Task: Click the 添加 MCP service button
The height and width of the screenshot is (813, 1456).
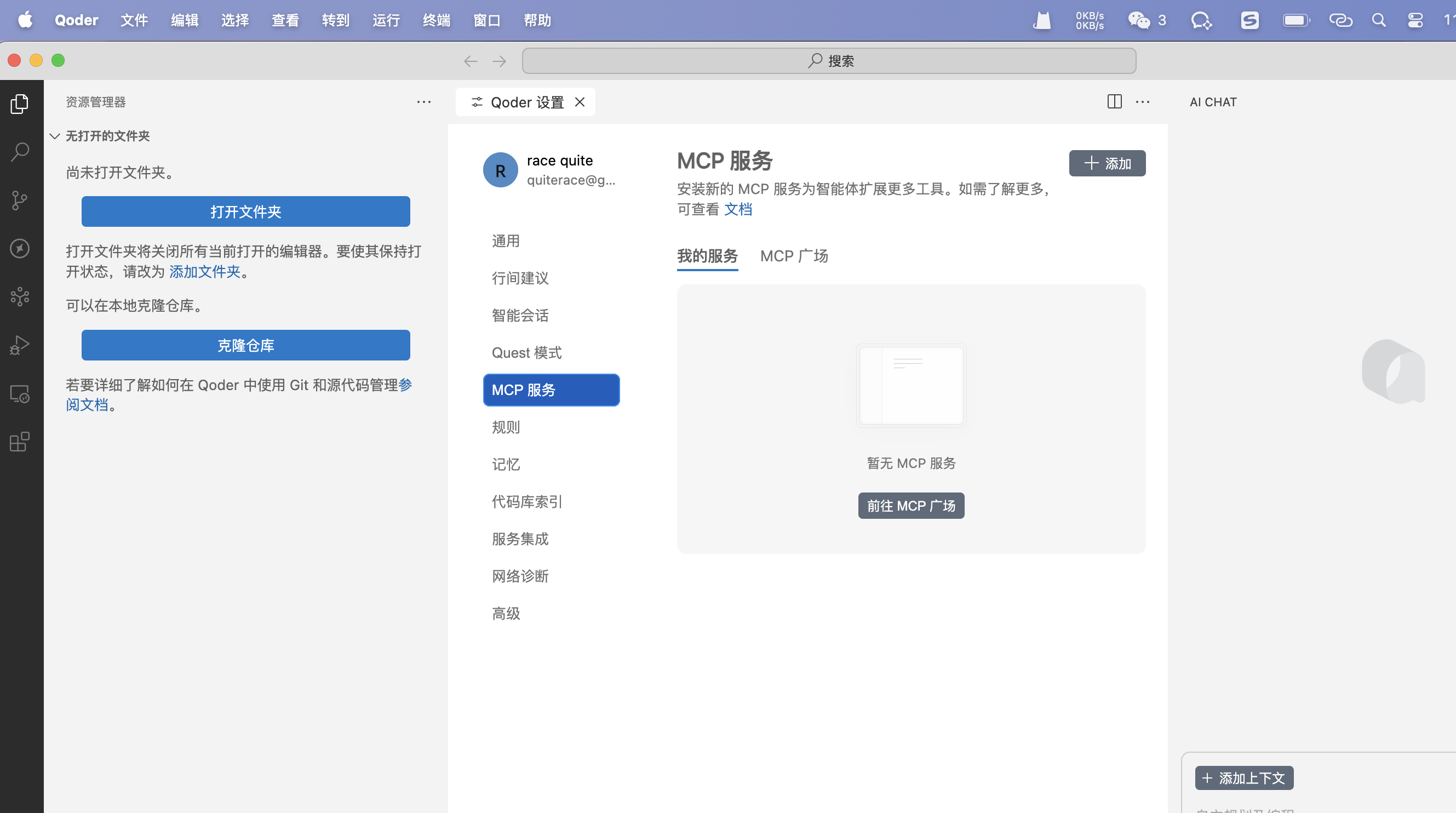Action: tap(1107, 163)
